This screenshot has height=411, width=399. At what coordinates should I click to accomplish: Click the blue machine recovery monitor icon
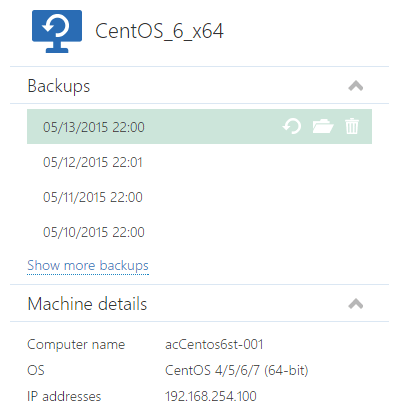pos(57,31)
